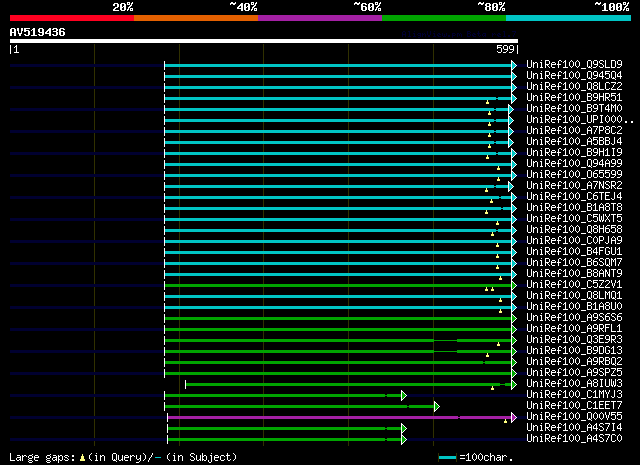This screenshot has height=465, width=640.
Task: Select the UniRef100_Q00V55 label
Action: (x=574, y=417)
